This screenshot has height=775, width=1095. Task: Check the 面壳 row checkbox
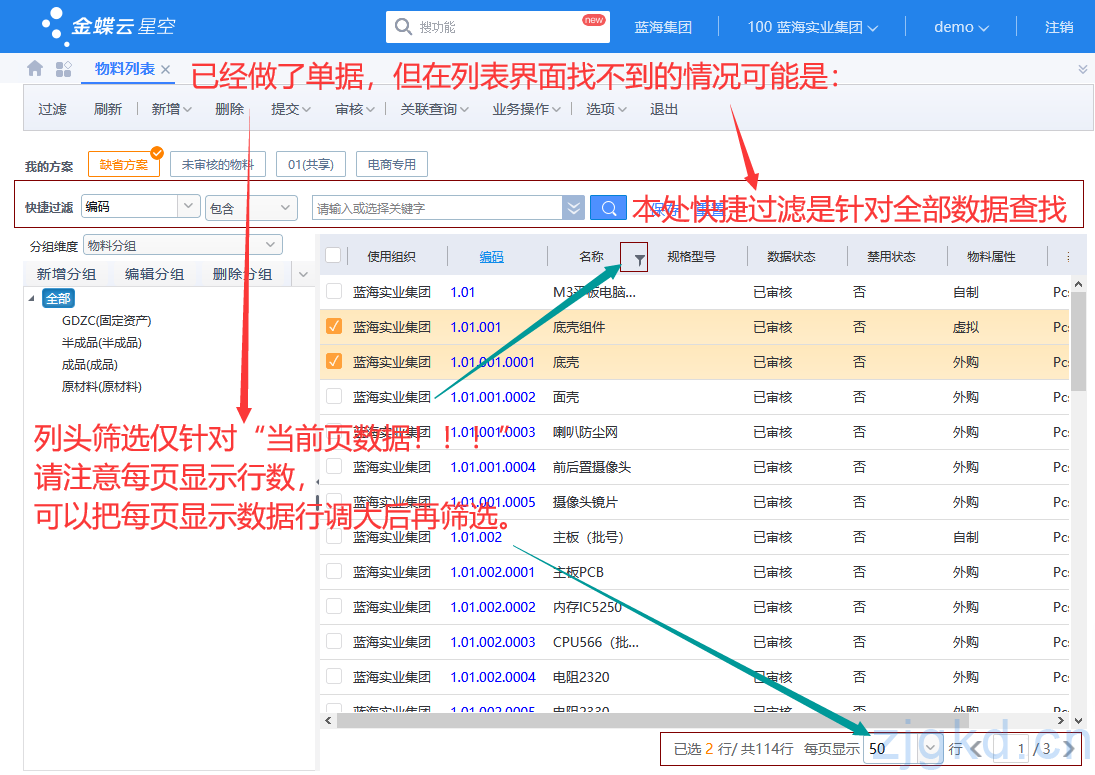(x=334, y=396)
